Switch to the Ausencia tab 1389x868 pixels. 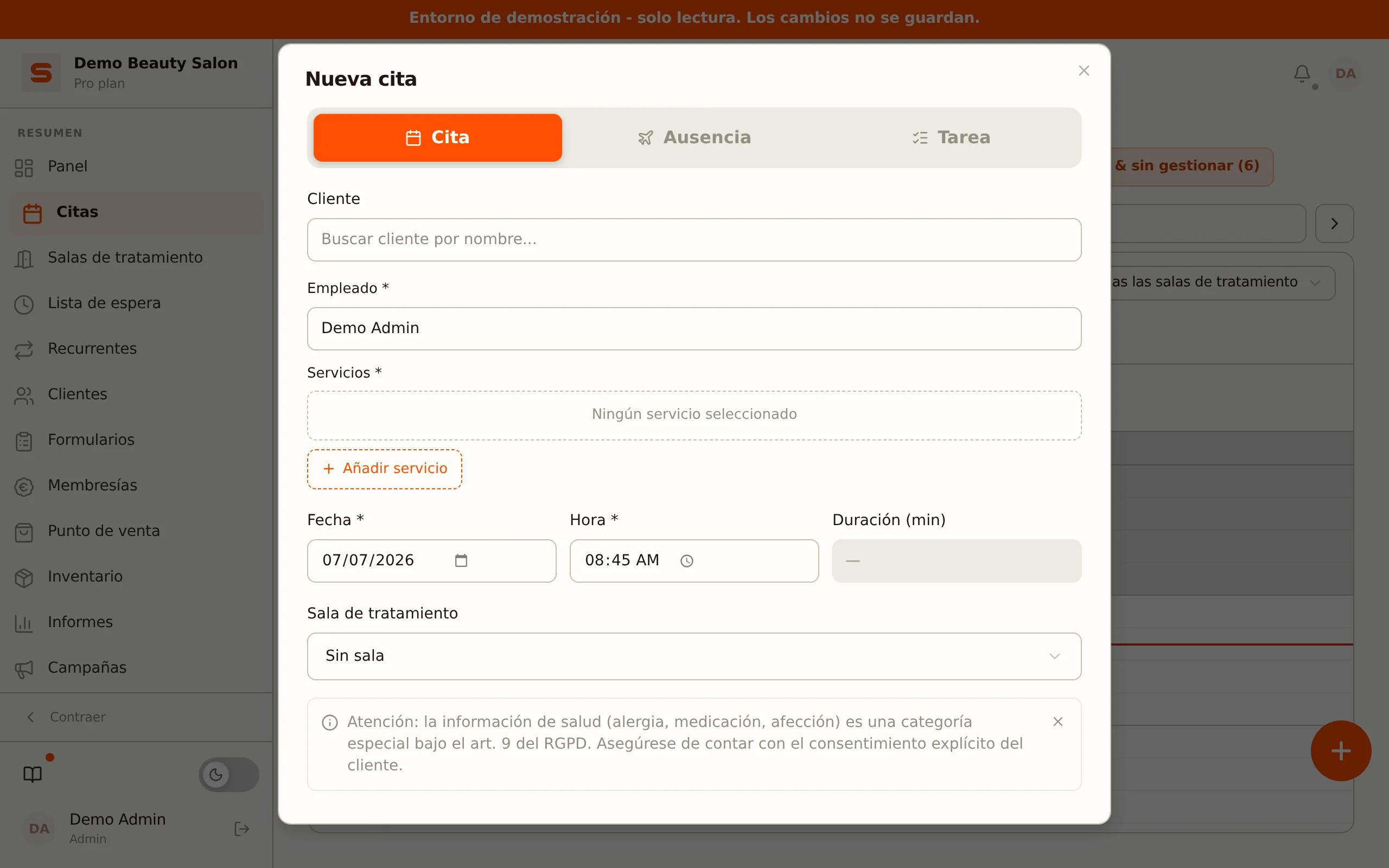[694, 138]
